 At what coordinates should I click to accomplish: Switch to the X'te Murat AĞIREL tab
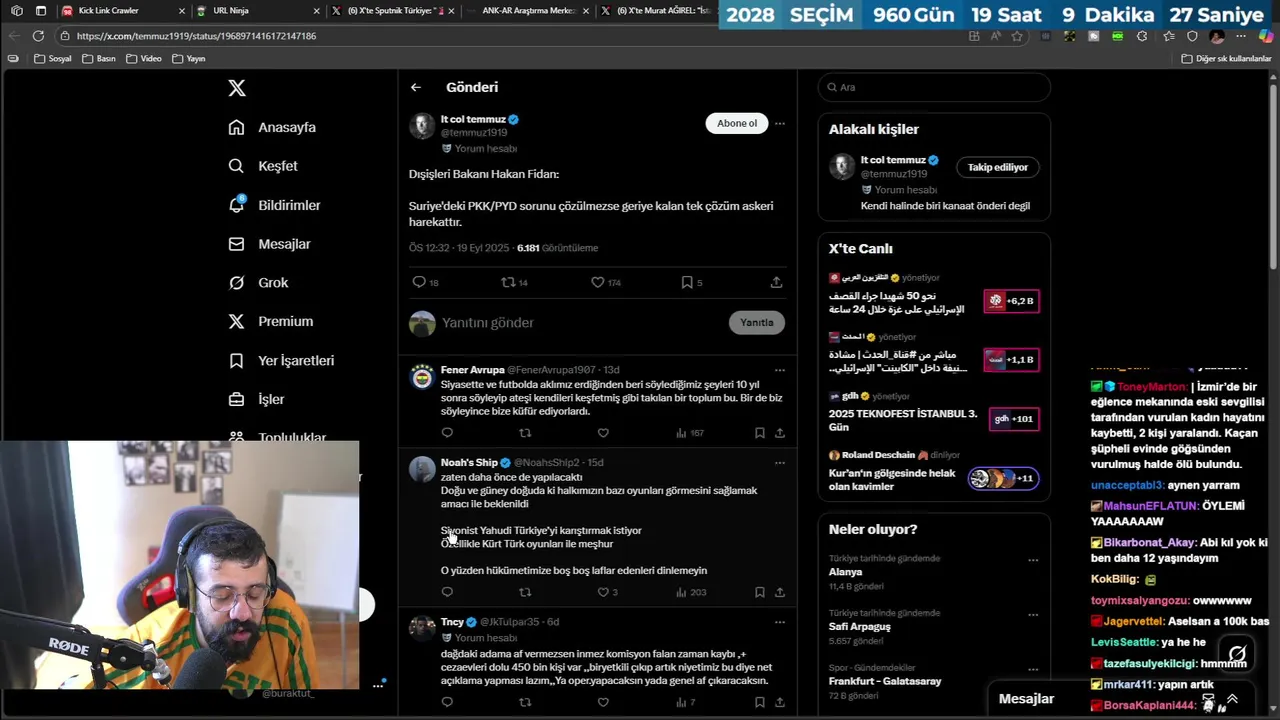tap(660, 10)
